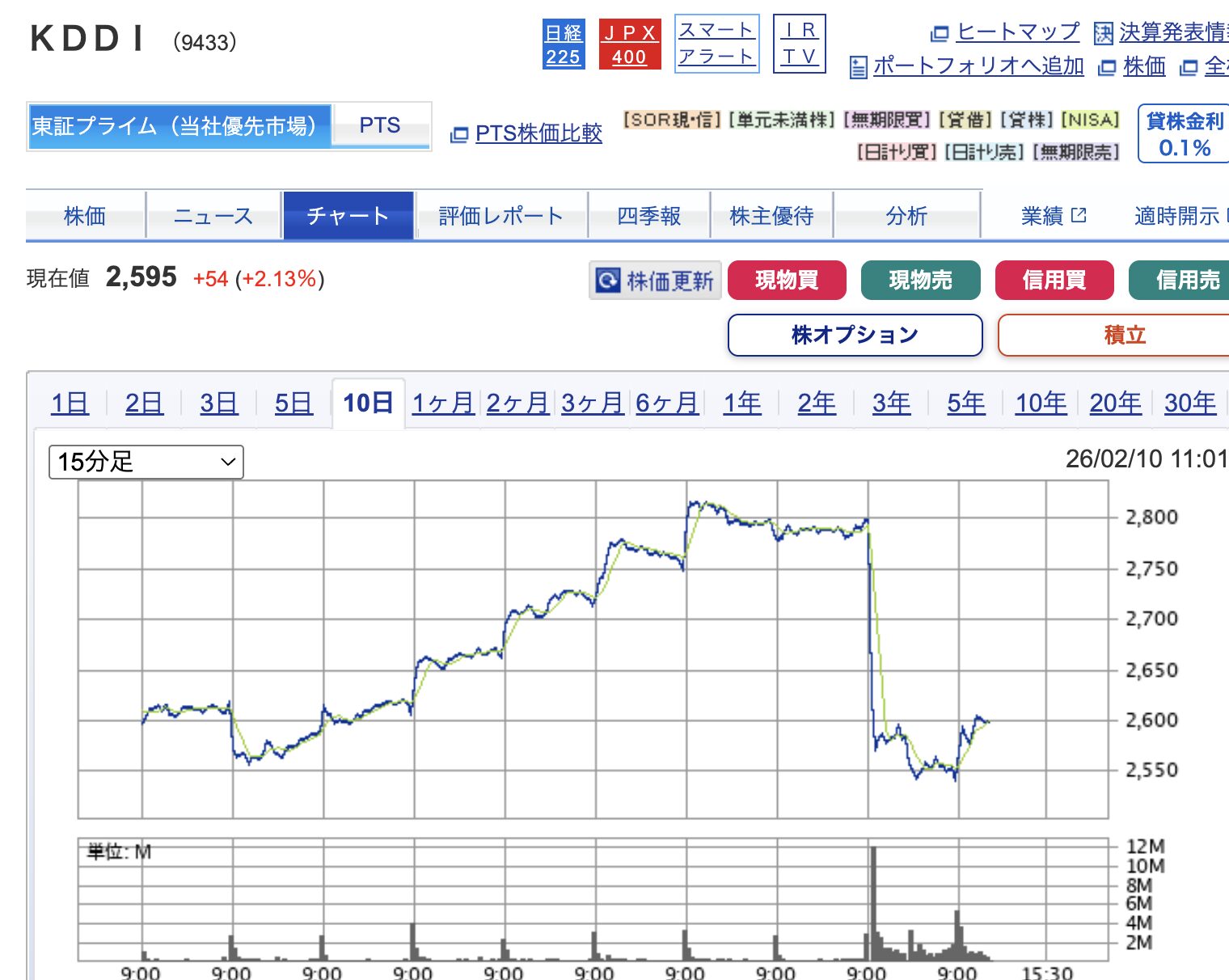Viewport: 1229px width, 980px height.
Task: Show the 3日 chart period
Action: [x=219, y=403]
